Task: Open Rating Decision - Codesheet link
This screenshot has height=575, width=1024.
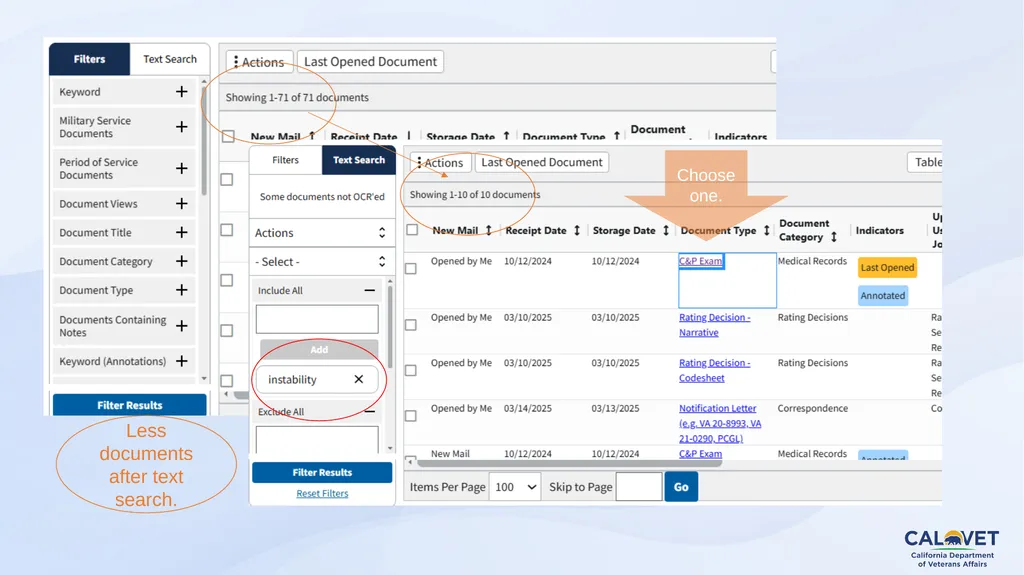Action: click(x=714, y=370)
